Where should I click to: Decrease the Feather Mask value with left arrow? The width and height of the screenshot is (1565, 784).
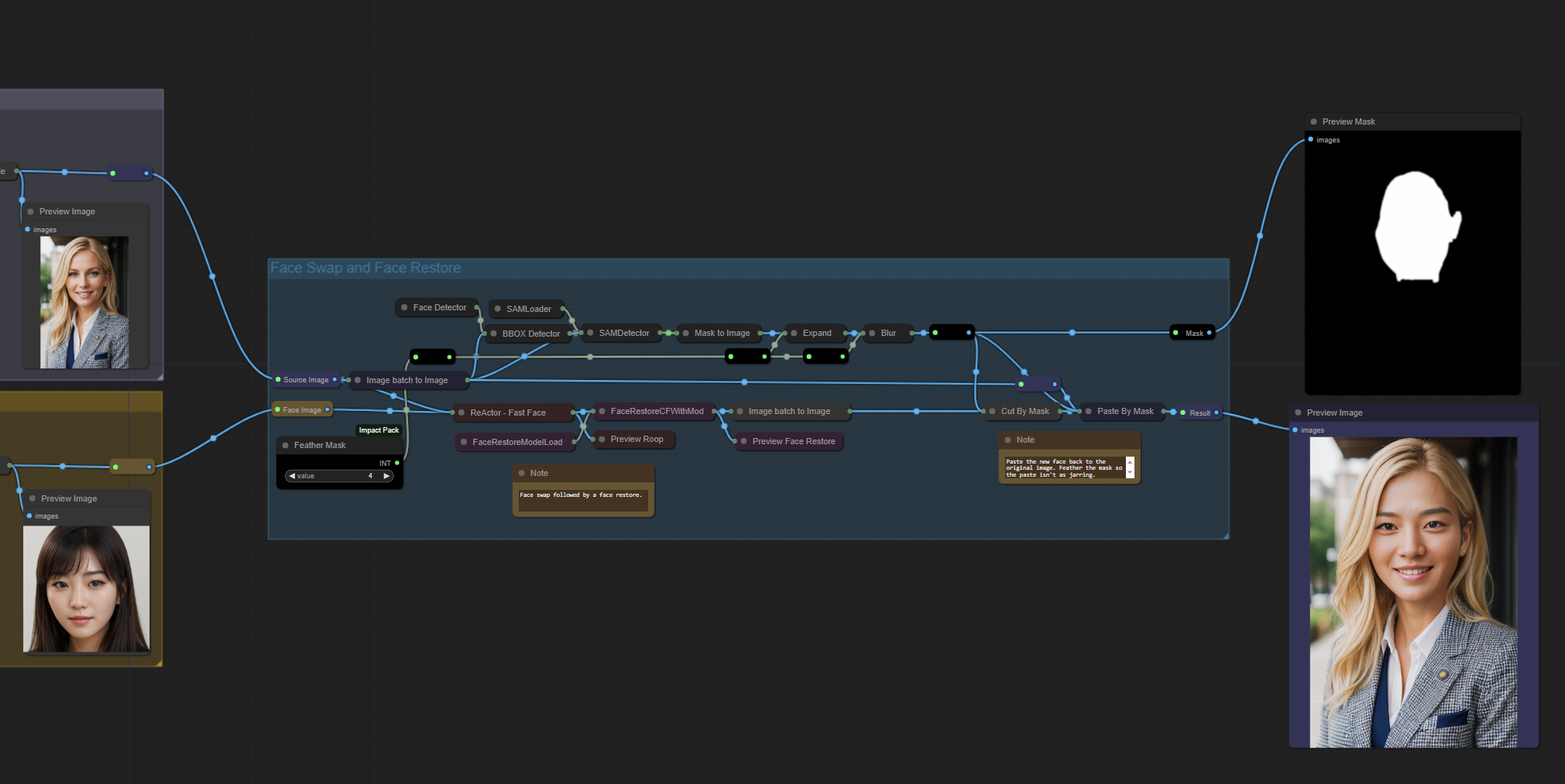click(x=292, y=476)
